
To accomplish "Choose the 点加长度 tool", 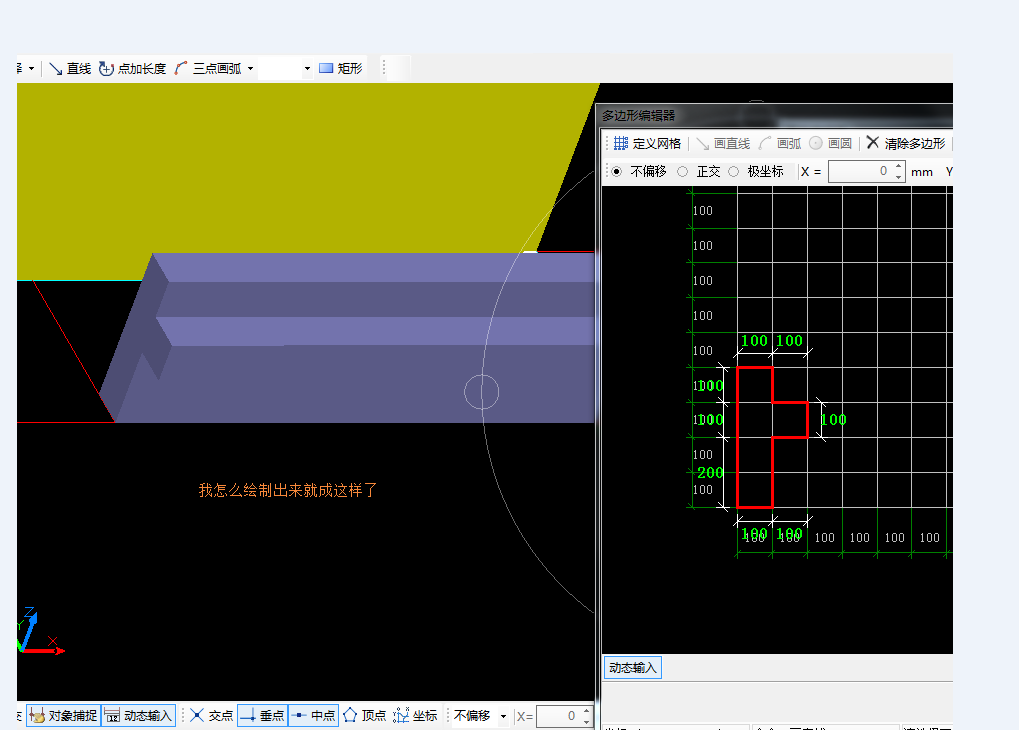I will coord(133,68).
